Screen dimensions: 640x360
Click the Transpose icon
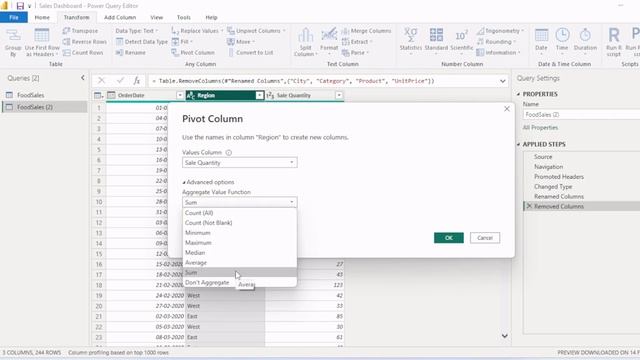pyautogui.click(x=67, y=31)
